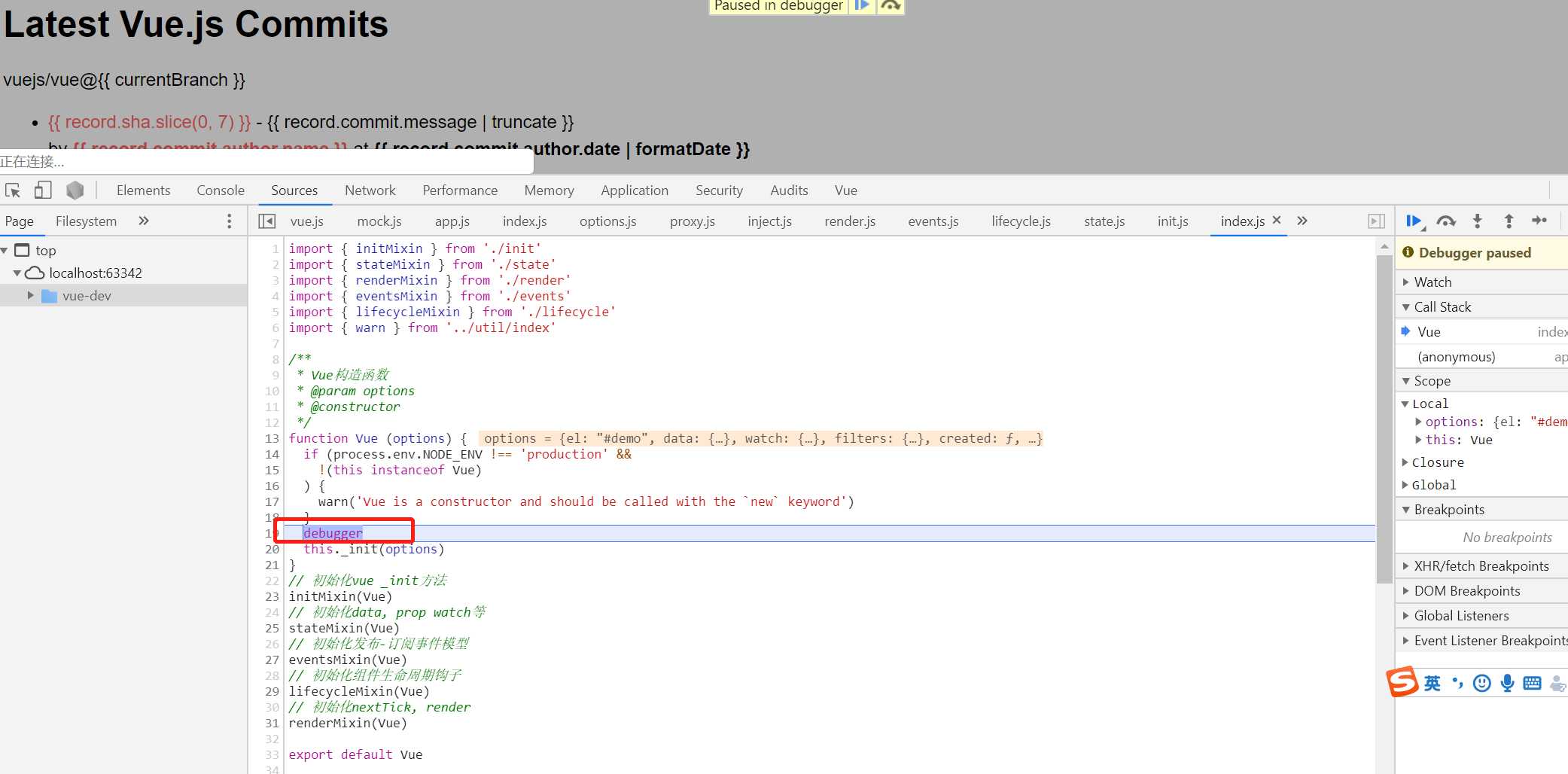Open the Console panel tab

point(221,190)
